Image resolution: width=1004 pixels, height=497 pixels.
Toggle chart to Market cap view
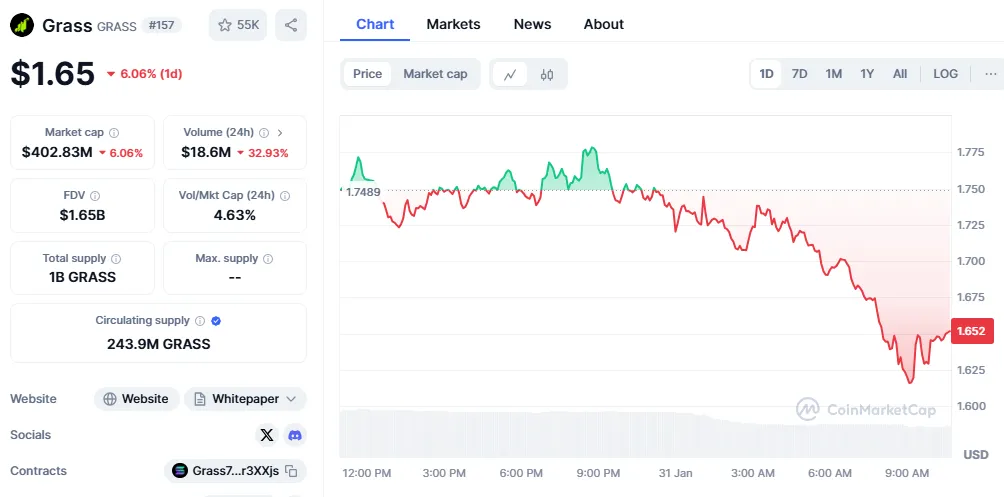(x=435, y=74)
